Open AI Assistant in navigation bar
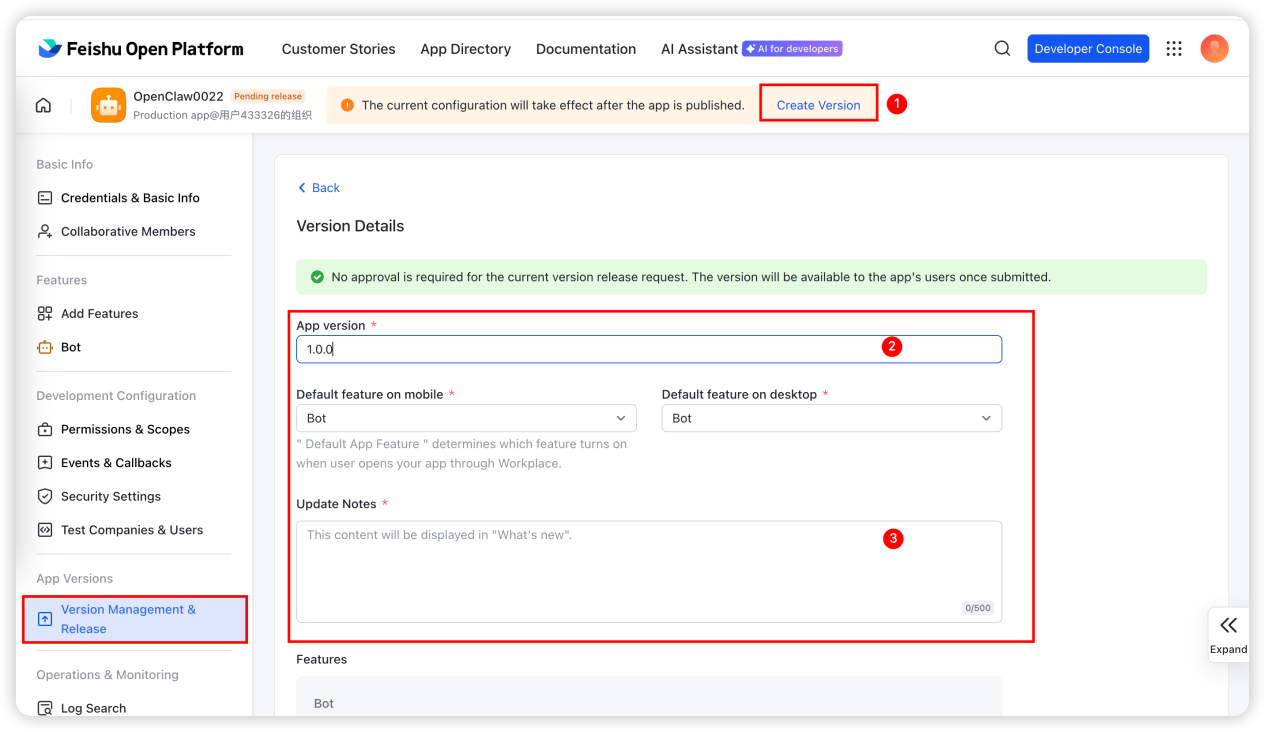This screenshot has width=1265, height=732. pyautogui.click(x=699, y=49)
